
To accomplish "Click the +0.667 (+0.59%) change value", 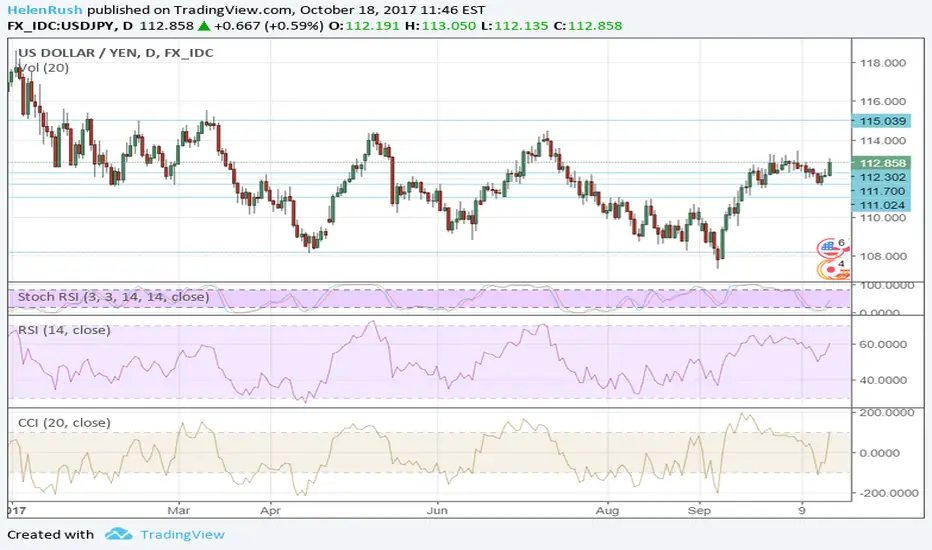I will (x=269, y=26).
